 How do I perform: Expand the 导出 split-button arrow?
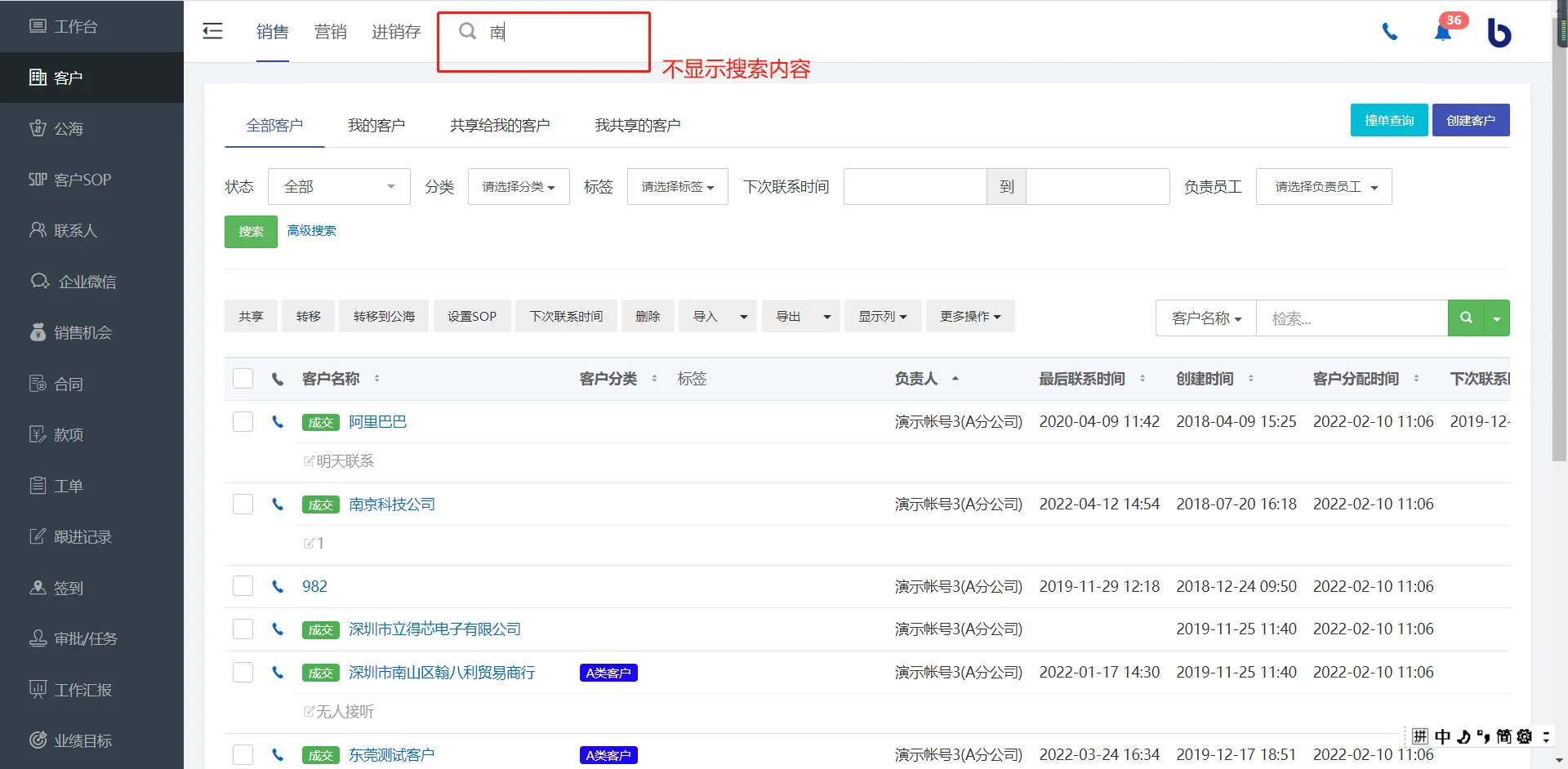click(826, 317)
